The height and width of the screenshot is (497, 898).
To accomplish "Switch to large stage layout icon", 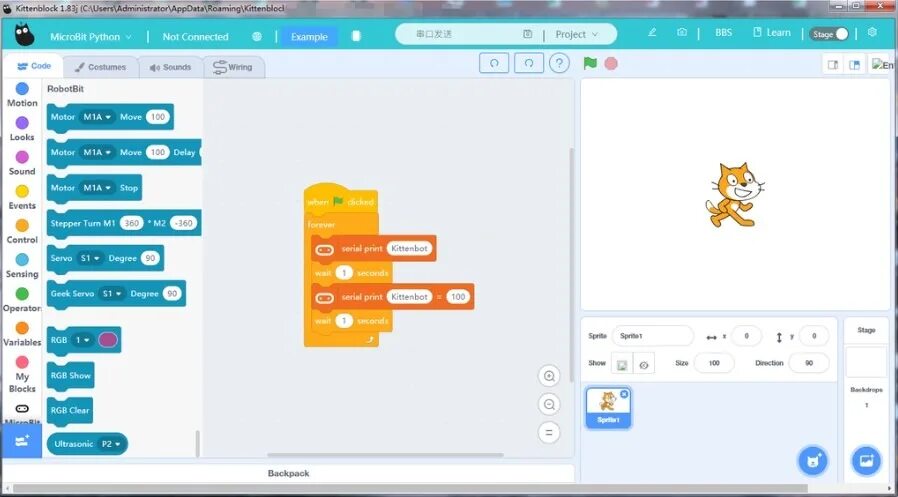I will [x=854, y=65].
